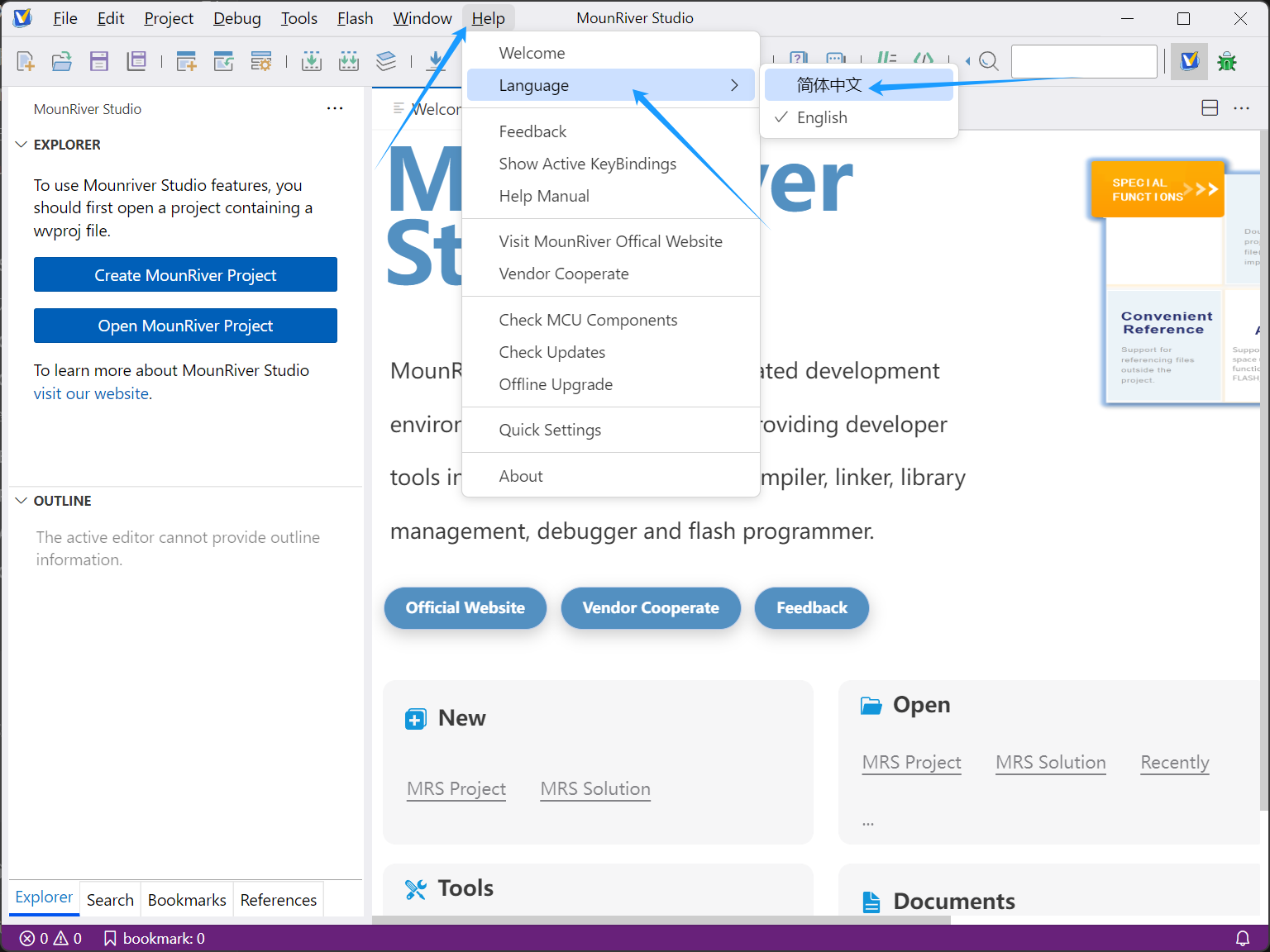The width and height of the screenshot is (1270, 952).
Task: Open the Tools menu
Action: click(x=299, y=18)
